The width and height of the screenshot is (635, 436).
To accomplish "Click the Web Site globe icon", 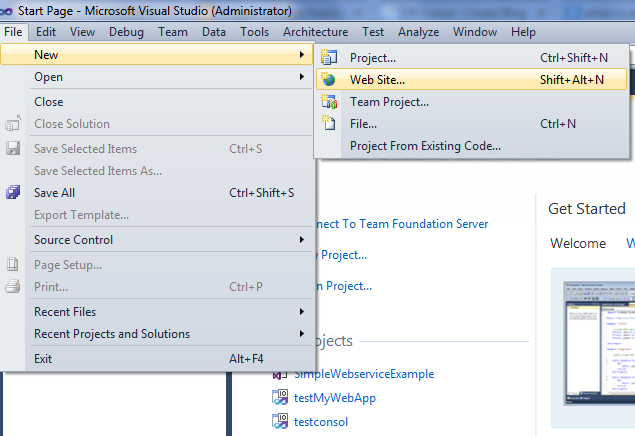I will pyautogui.click(x=329, y=80).
